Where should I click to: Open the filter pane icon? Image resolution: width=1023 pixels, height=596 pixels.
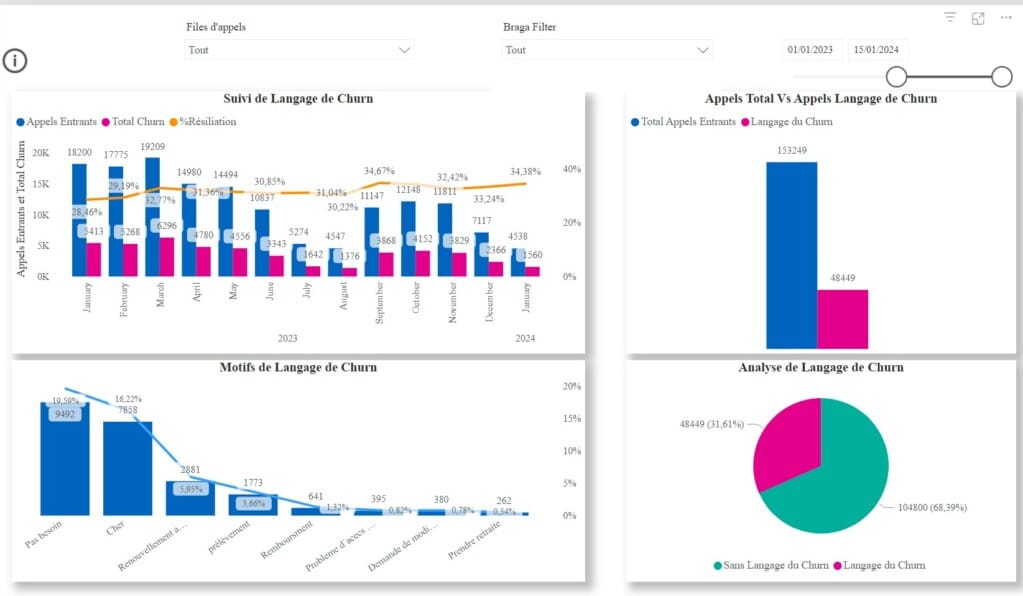tap(948, 17)
